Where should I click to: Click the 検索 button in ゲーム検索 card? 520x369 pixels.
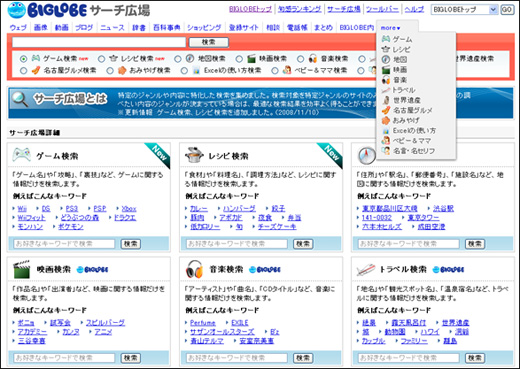pyautogui.click(x=131, y=244)
